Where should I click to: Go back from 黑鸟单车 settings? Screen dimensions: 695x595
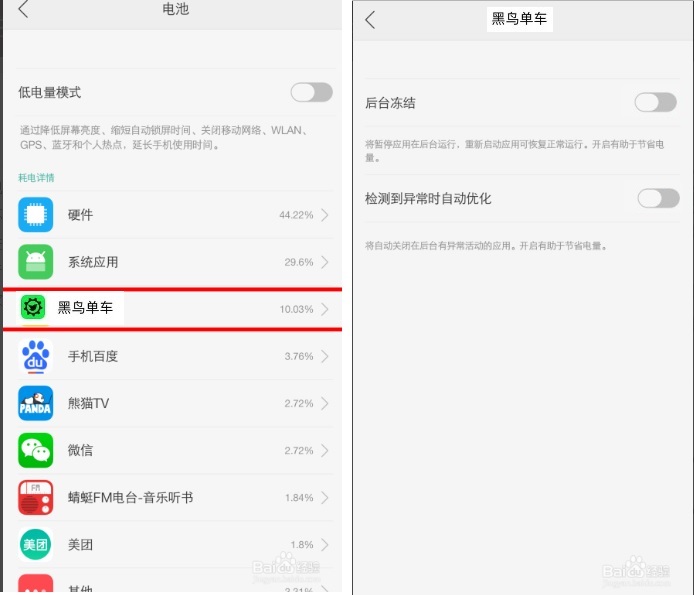pos(370,20)
